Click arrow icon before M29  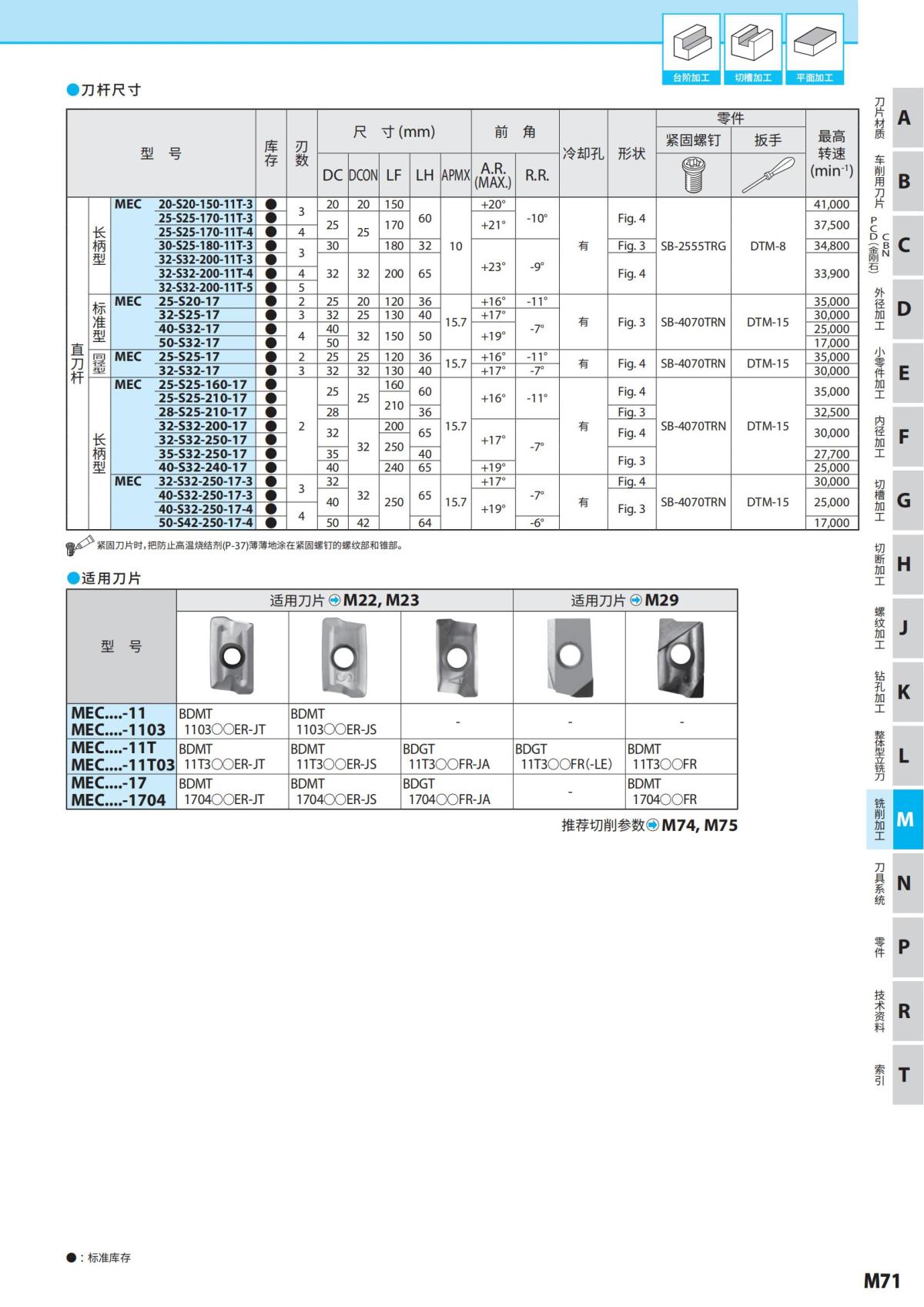[x=636, y=601]
